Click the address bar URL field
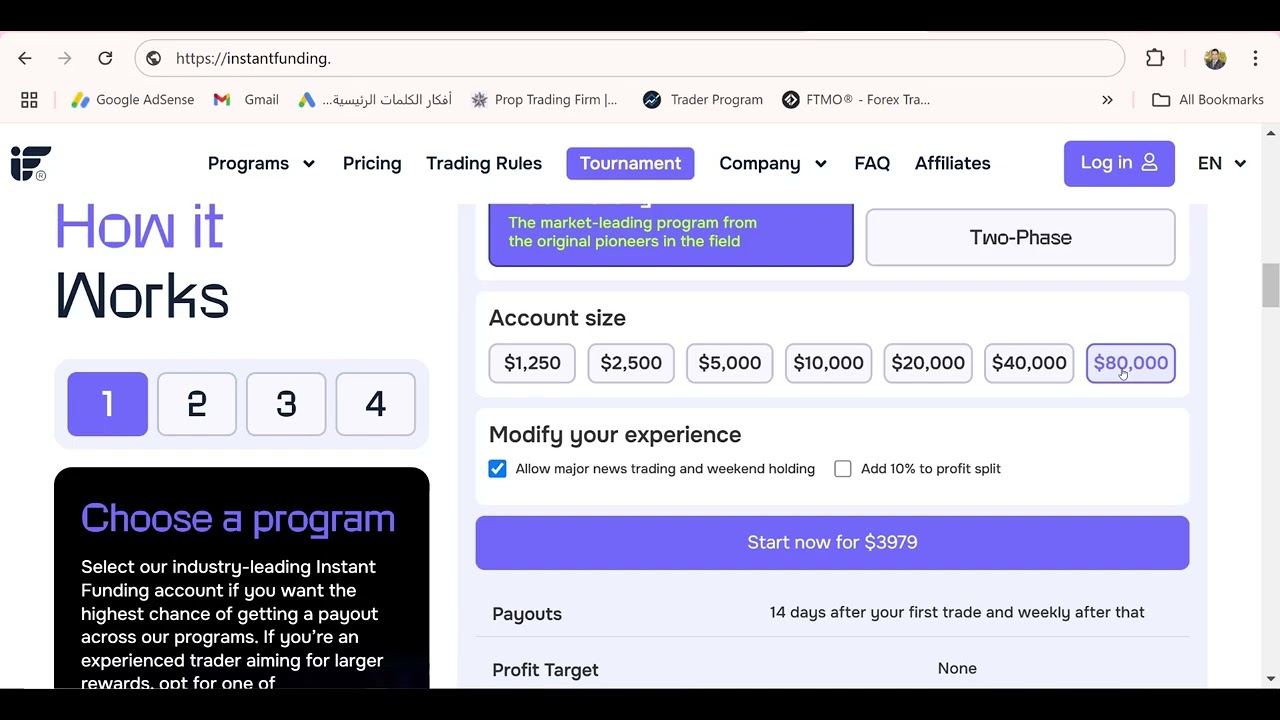 point(630,58)
